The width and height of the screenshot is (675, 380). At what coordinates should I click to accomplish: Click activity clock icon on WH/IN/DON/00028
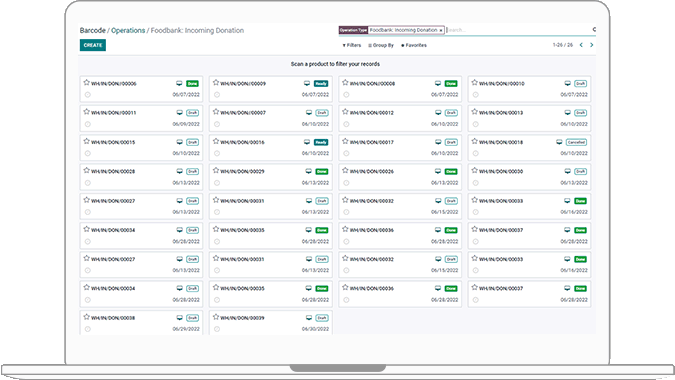(88, 183)
